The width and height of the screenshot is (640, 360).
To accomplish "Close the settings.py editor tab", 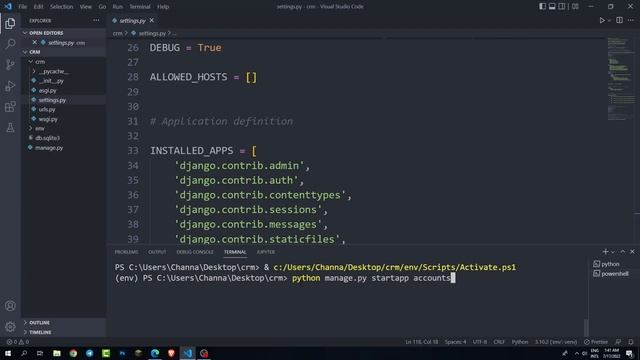I will (152, 20).
